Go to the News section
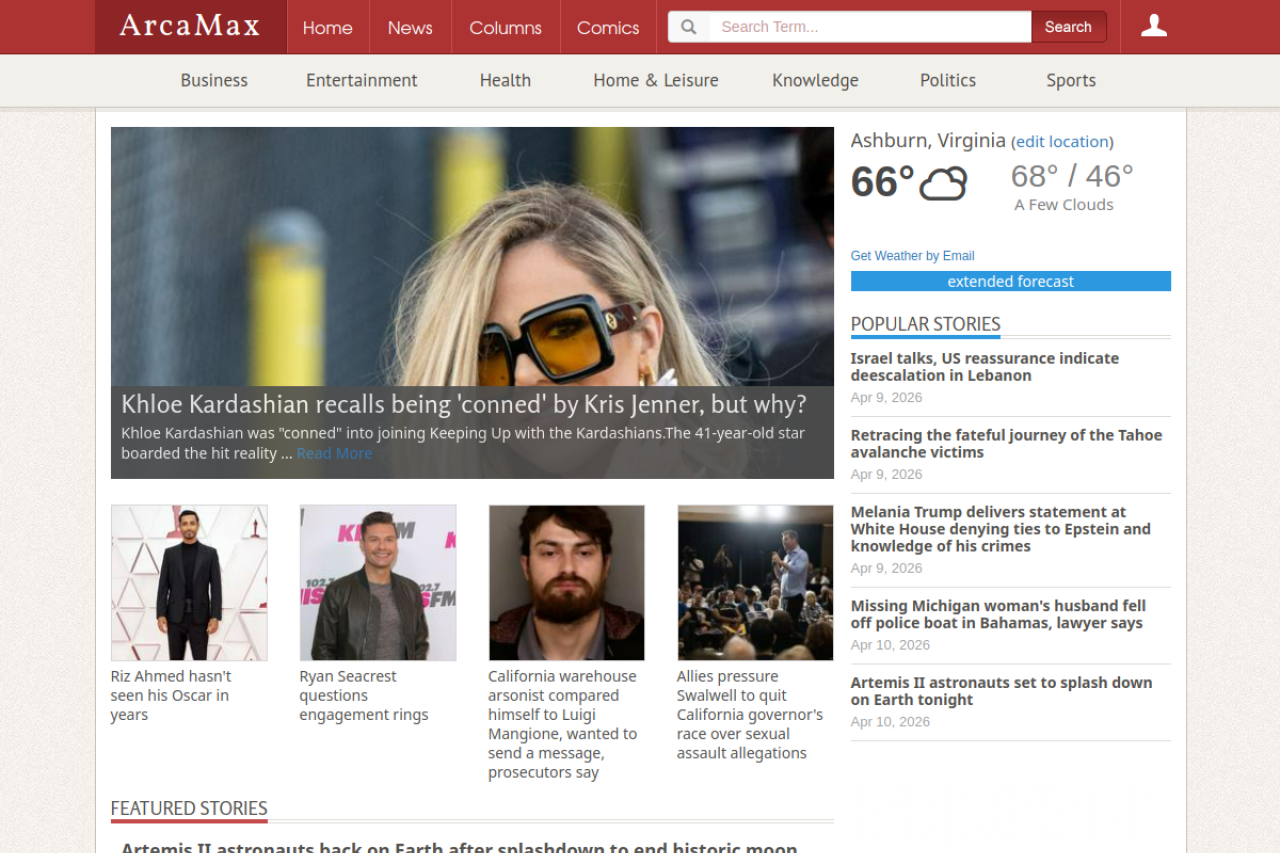The width and height of the screenshot is (1280, 853). pyautogui.click(x=410, y=28)
